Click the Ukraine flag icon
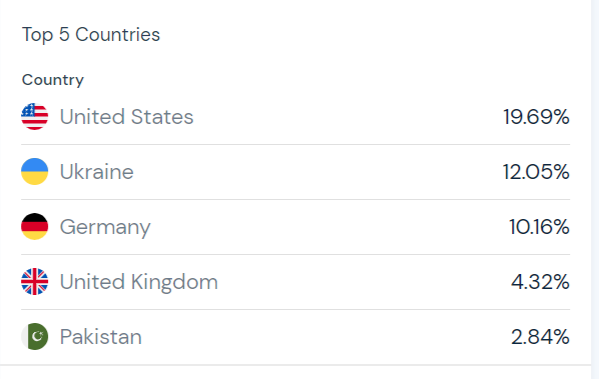Viewport: 599px width, 379px height. (35, 172)
